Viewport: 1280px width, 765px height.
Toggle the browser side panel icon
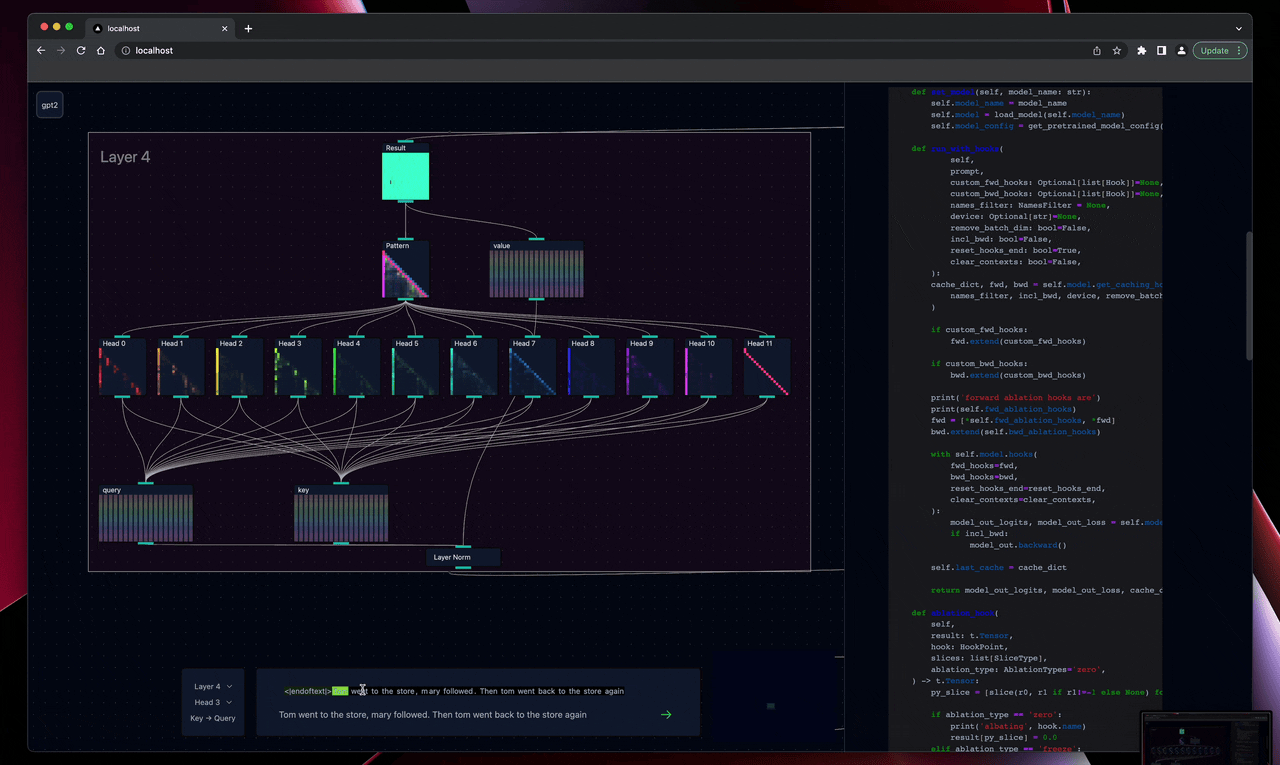point(1161,51)
